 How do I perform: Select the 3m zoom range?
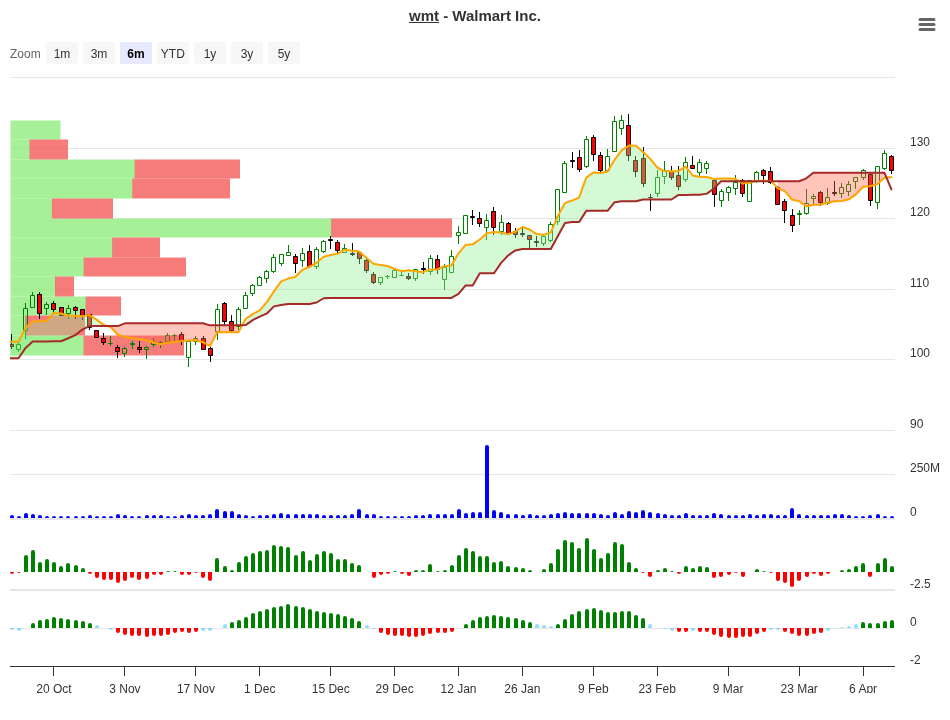point(99,53)
